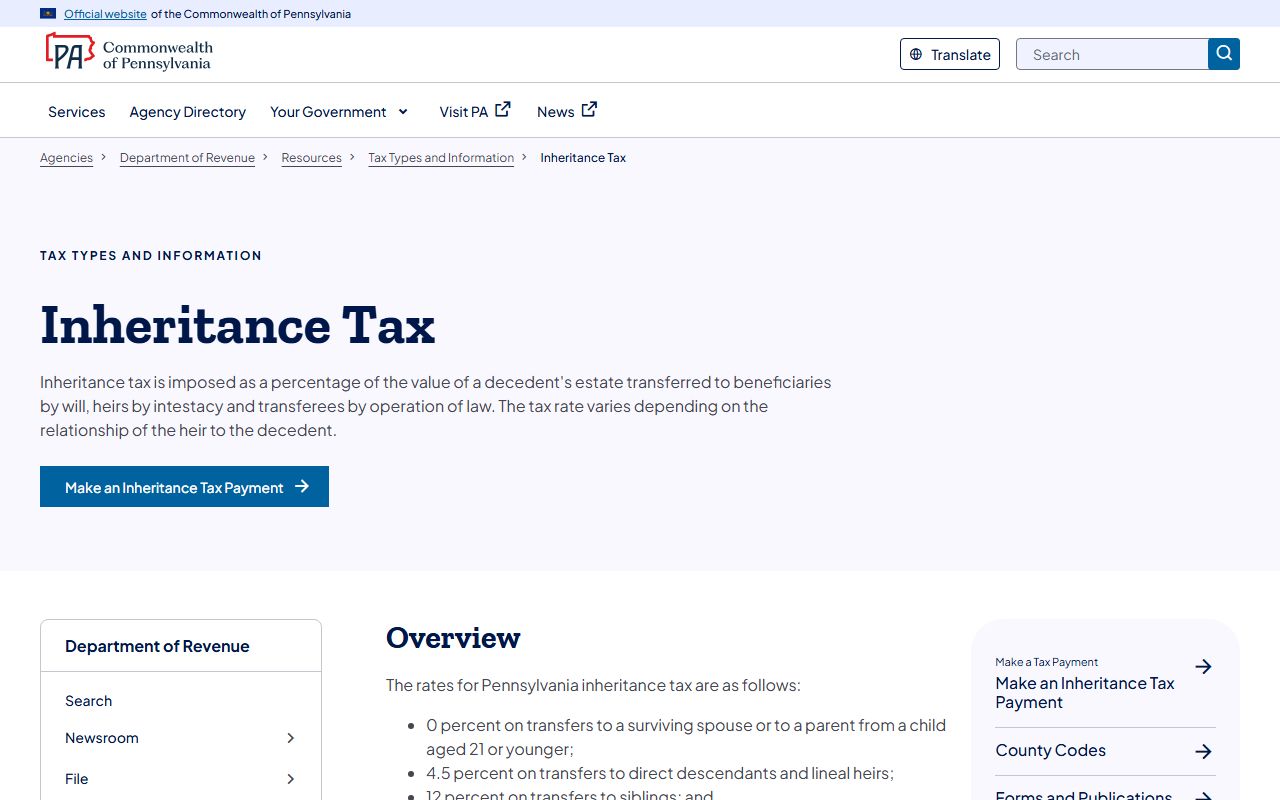1280x800 pixels.
Task: Click the Pennsylvania flag icon in top banner
Action: [x=48, y=14]
